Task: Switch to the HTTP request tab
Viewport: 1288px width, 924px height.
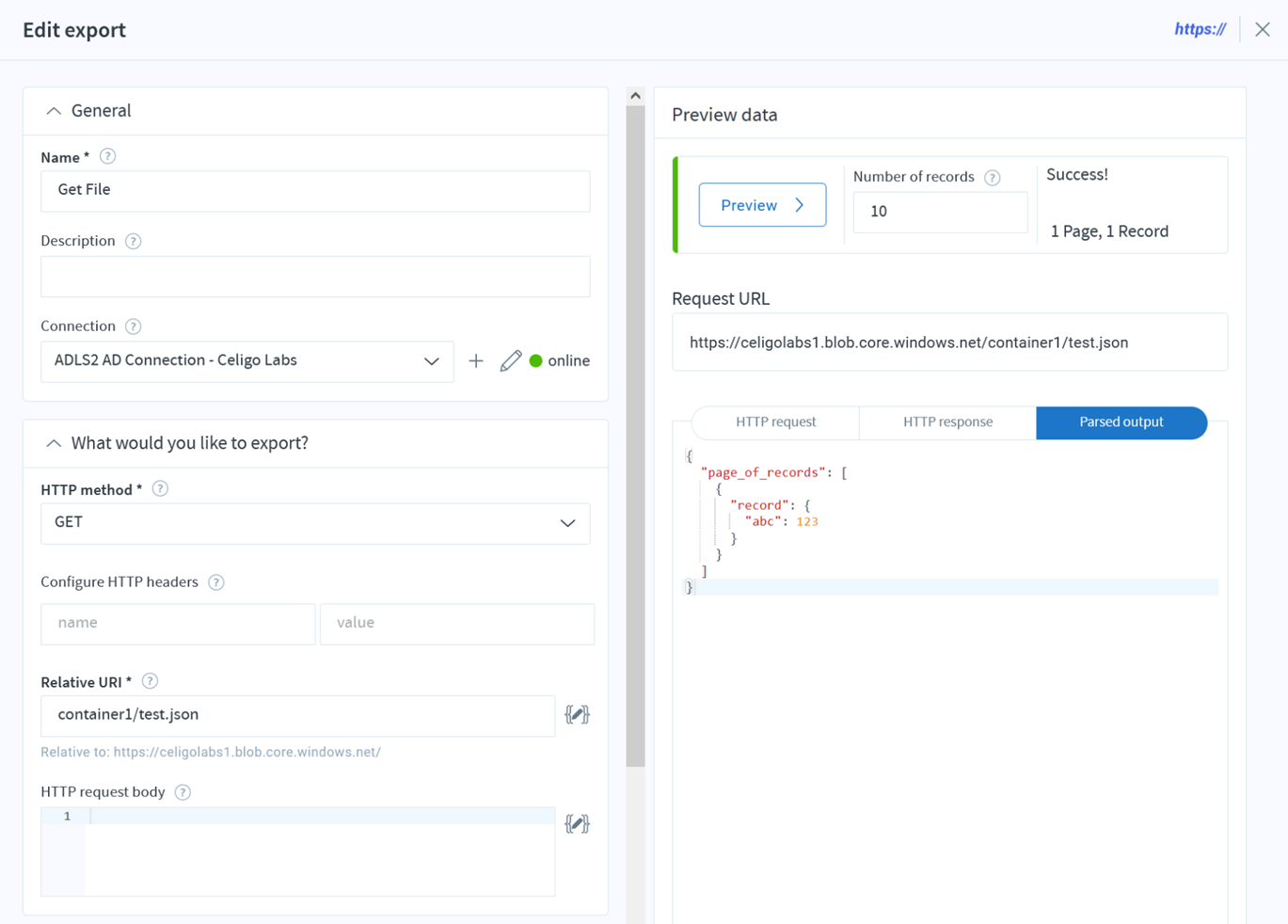Action: tap(775, 422)
